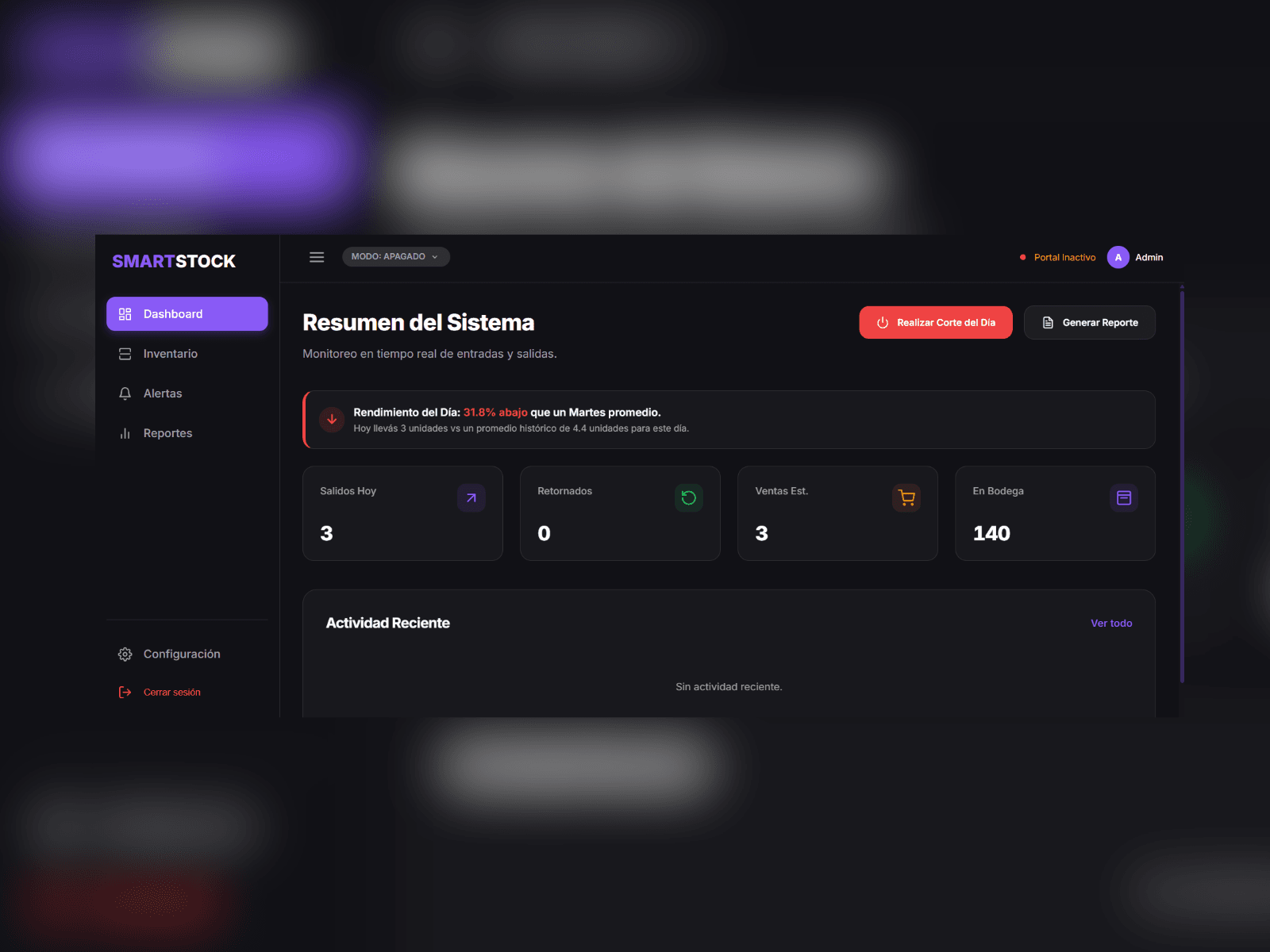Screen dimensions: 1270x952
Task: Click the Salidos Hoy value 3
Action: pos(326,534)
